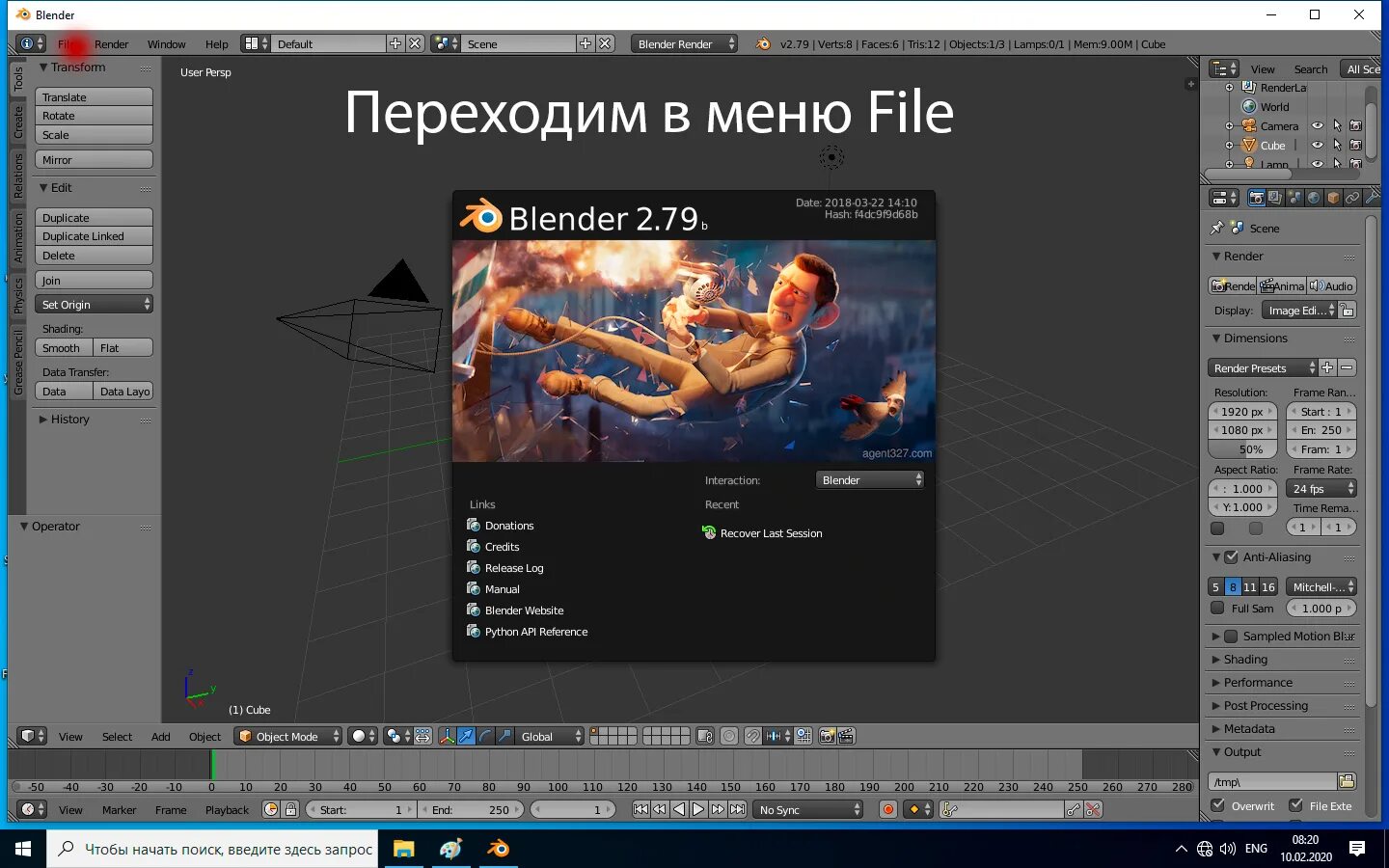The width and height of the screenshot is (1389, 868).
Task: Click the delete keyframes crossed key icon
Action: (x=1093, y=809)
